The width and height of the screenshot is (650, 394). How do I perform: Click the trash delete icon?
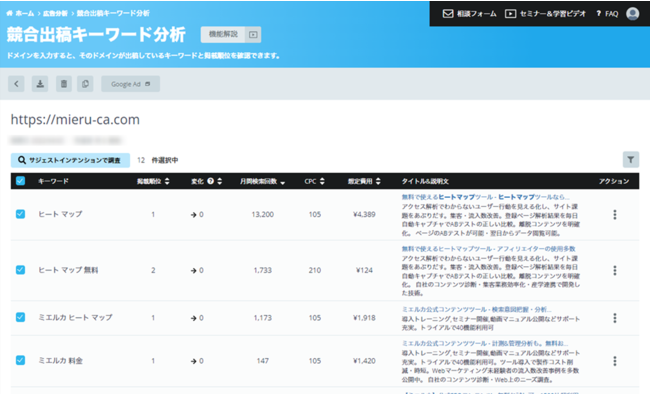[x=64, y=84]
